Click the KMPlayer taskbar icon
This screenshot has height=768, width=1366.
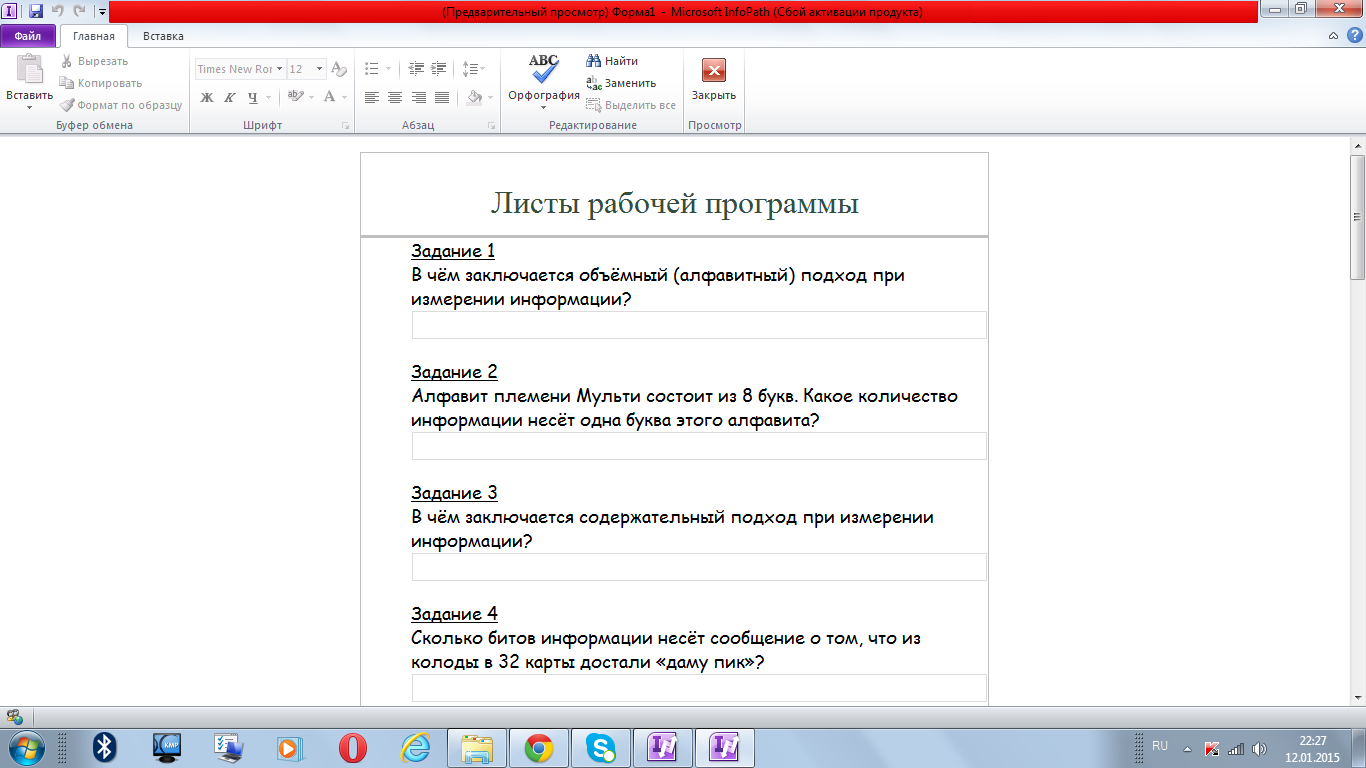pyautogui.click(x=167, y=747)
